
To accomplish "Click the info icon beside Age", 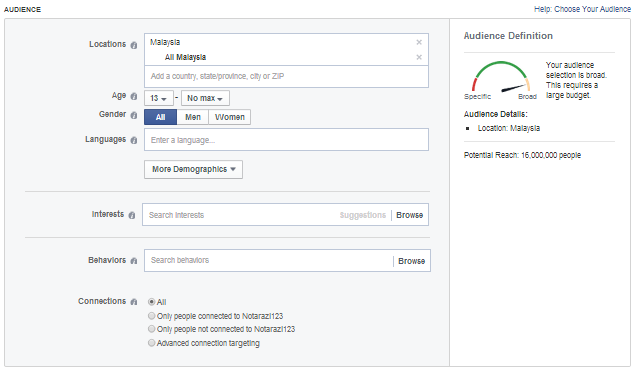I will [x=134, y=96].
